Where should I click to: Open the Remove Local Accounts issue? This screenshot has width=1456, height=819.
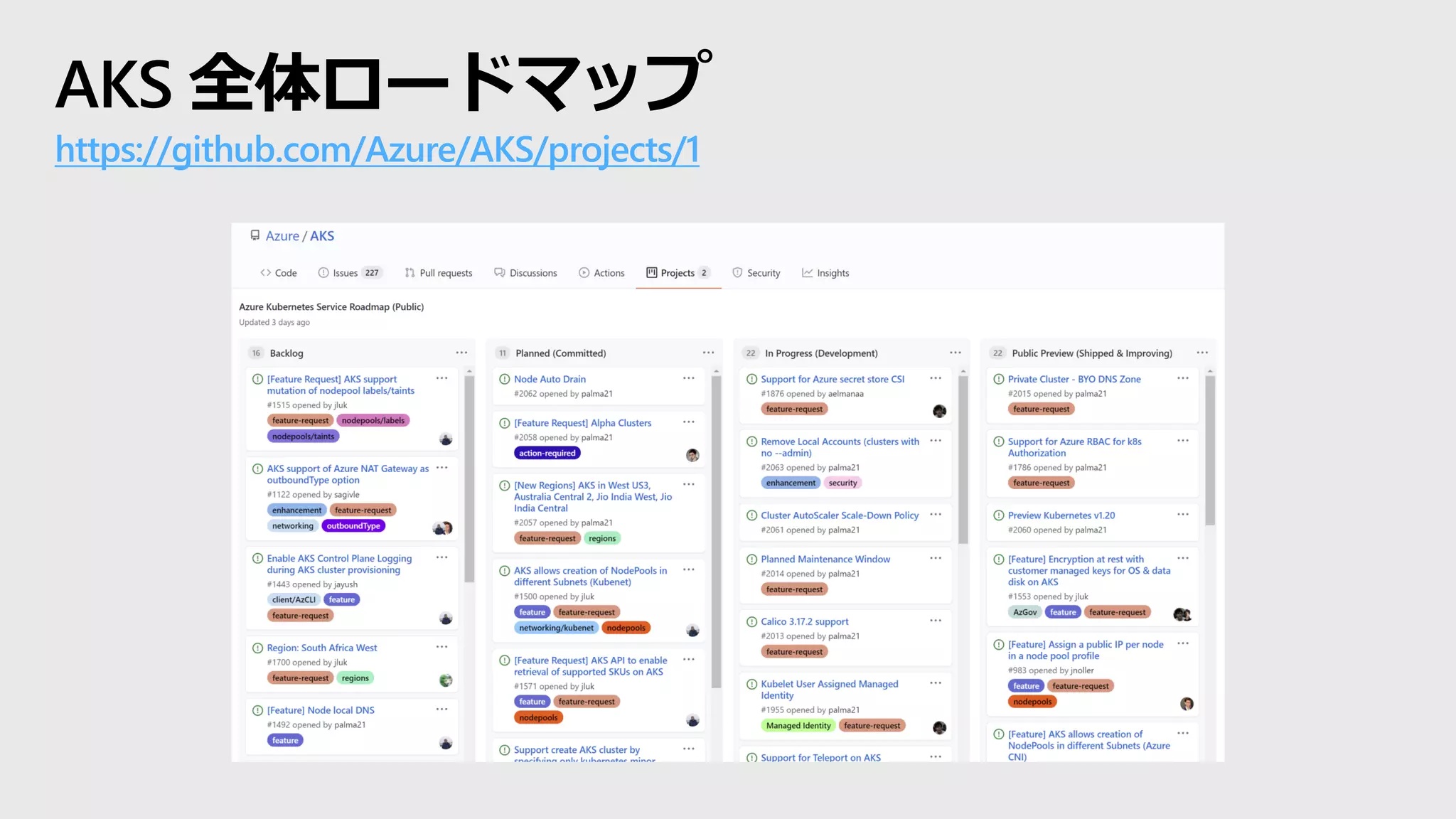point(840,447)
